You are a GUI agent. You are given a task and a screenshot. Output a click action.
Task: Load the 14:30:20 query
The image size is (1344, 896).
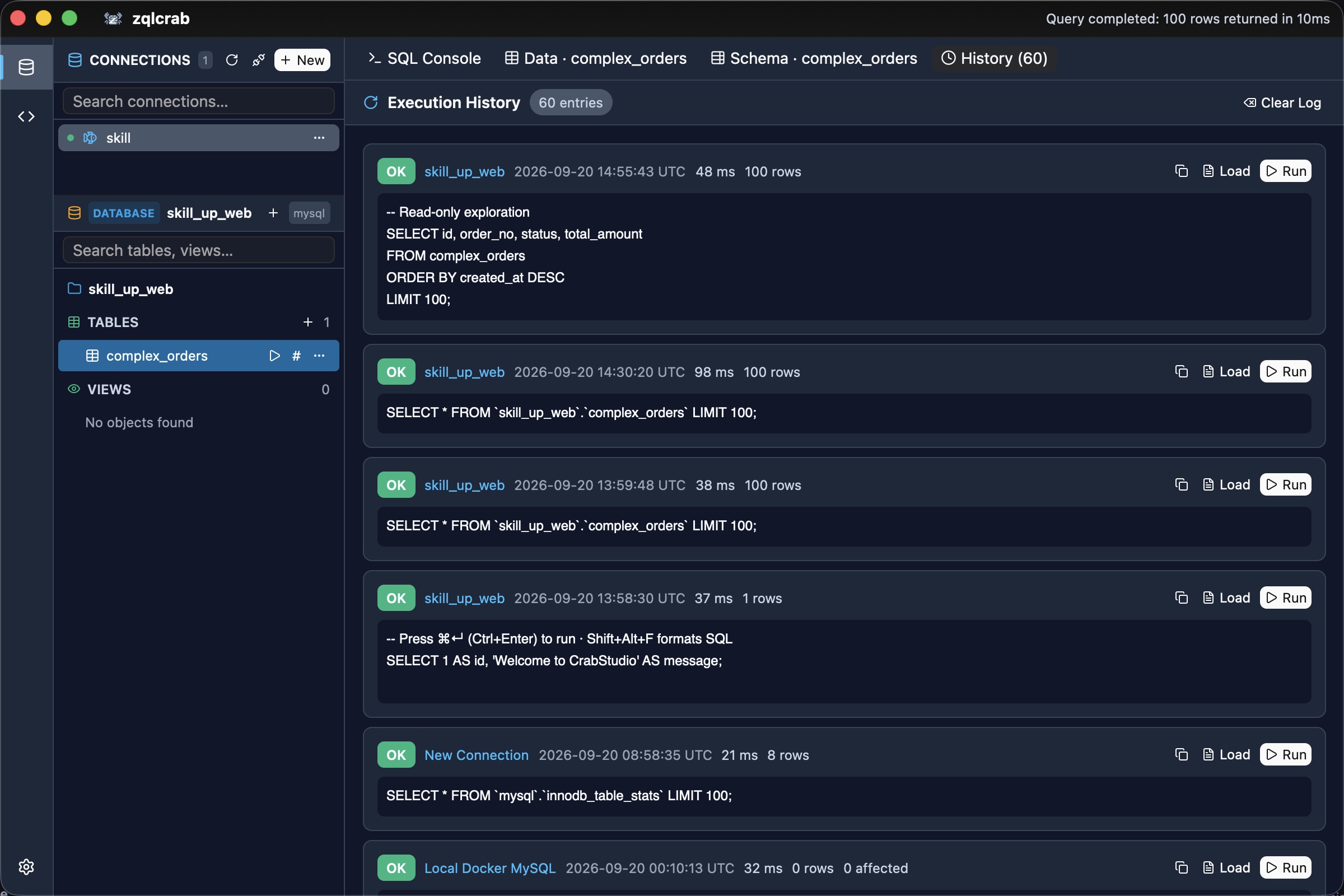[1226, 371]
